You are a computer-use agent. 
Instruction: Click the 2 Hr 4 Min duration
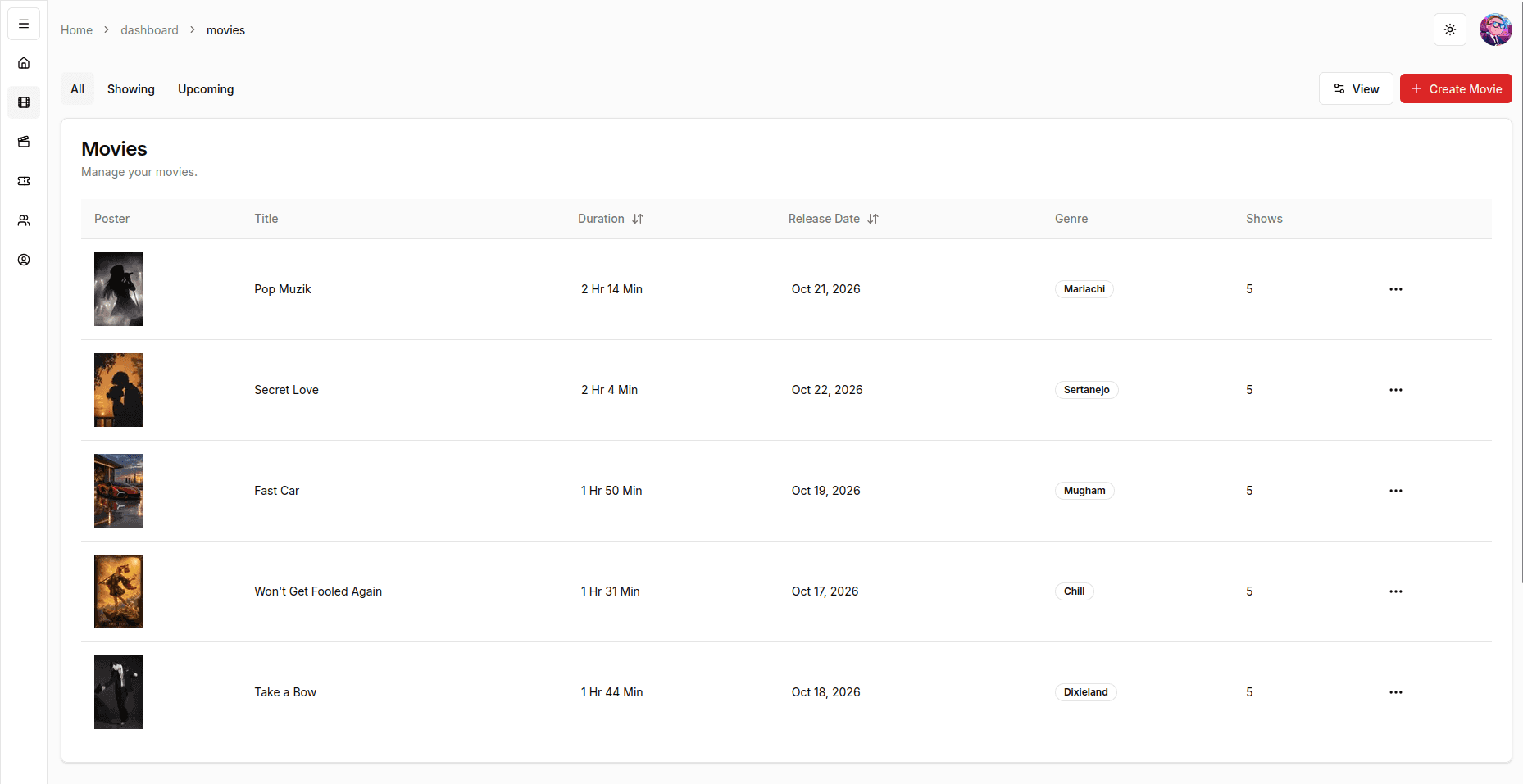tap(610, 390)
